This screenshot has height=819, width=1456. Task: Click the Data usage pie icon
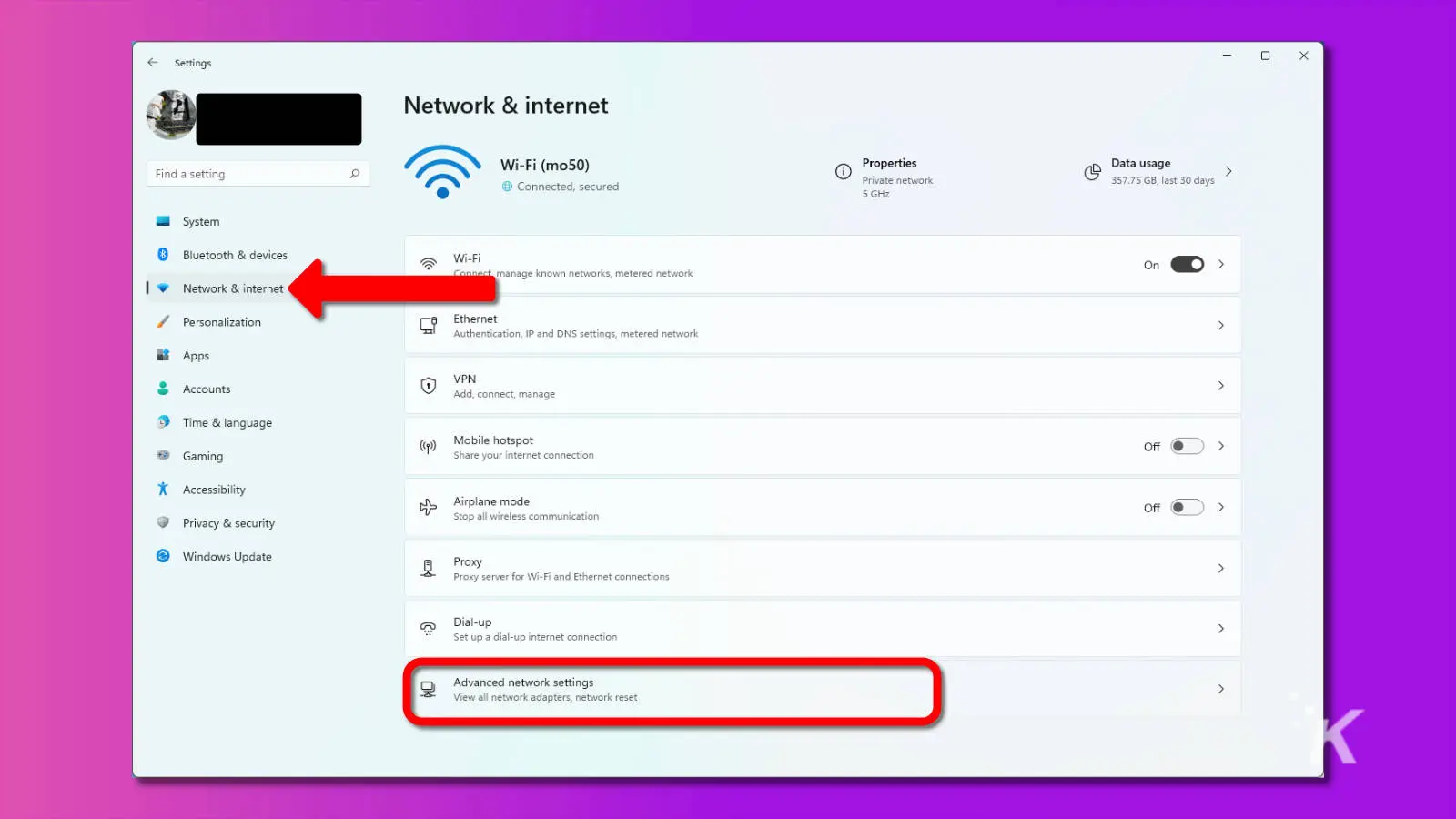click(x=1092, y=172)
